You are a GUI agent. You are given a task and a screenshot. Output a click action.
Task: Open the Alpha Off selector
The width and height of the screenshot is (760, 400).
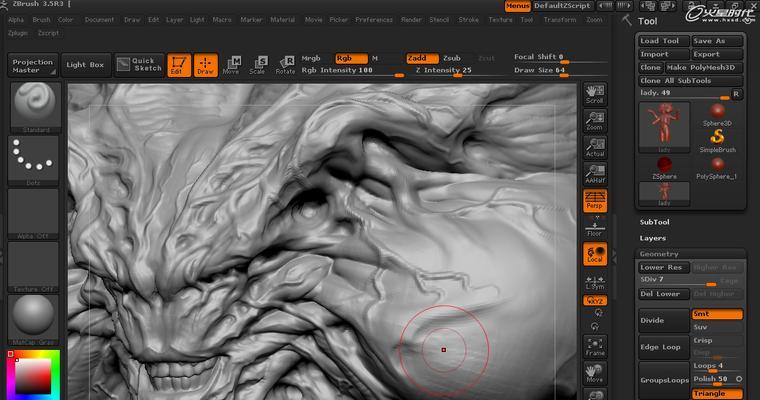pyautogui.click(x=33, y=214)
